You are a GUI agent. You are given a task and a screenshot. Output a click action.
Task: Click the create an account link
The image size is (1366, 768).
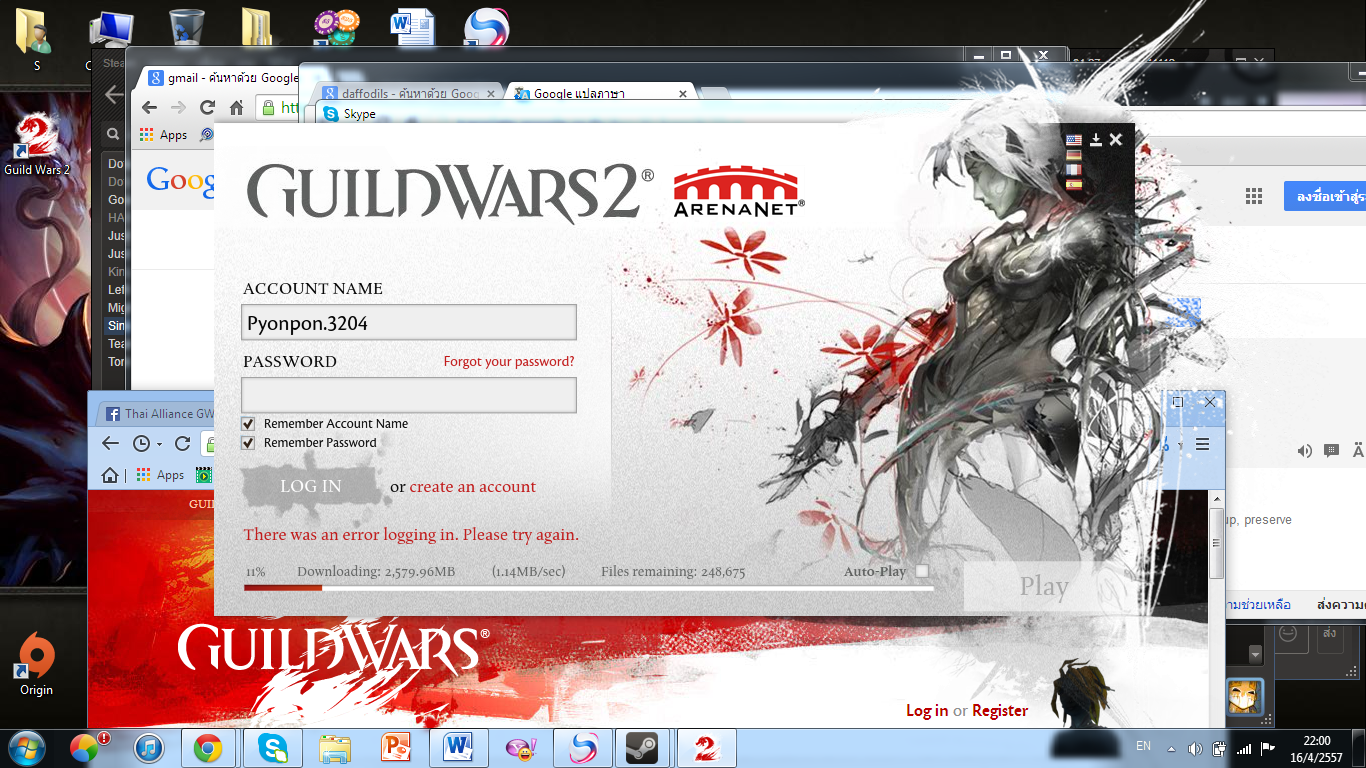click(x=473, y=487)
